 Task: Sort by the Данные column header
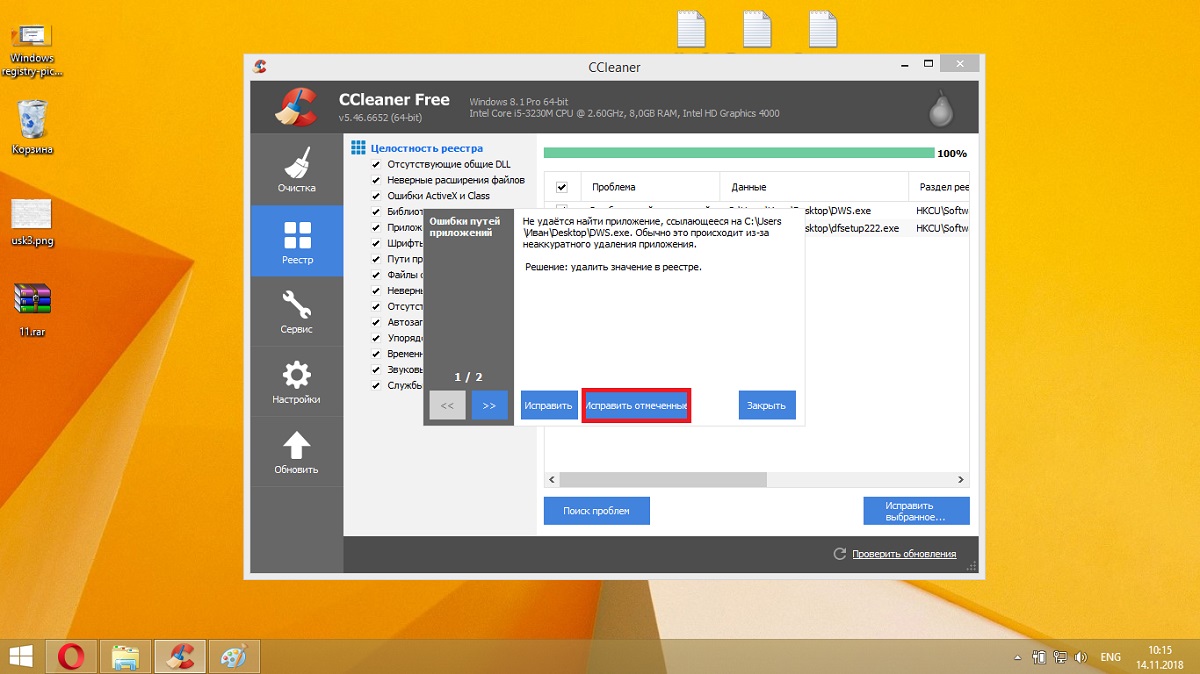(x=813, y=187)
